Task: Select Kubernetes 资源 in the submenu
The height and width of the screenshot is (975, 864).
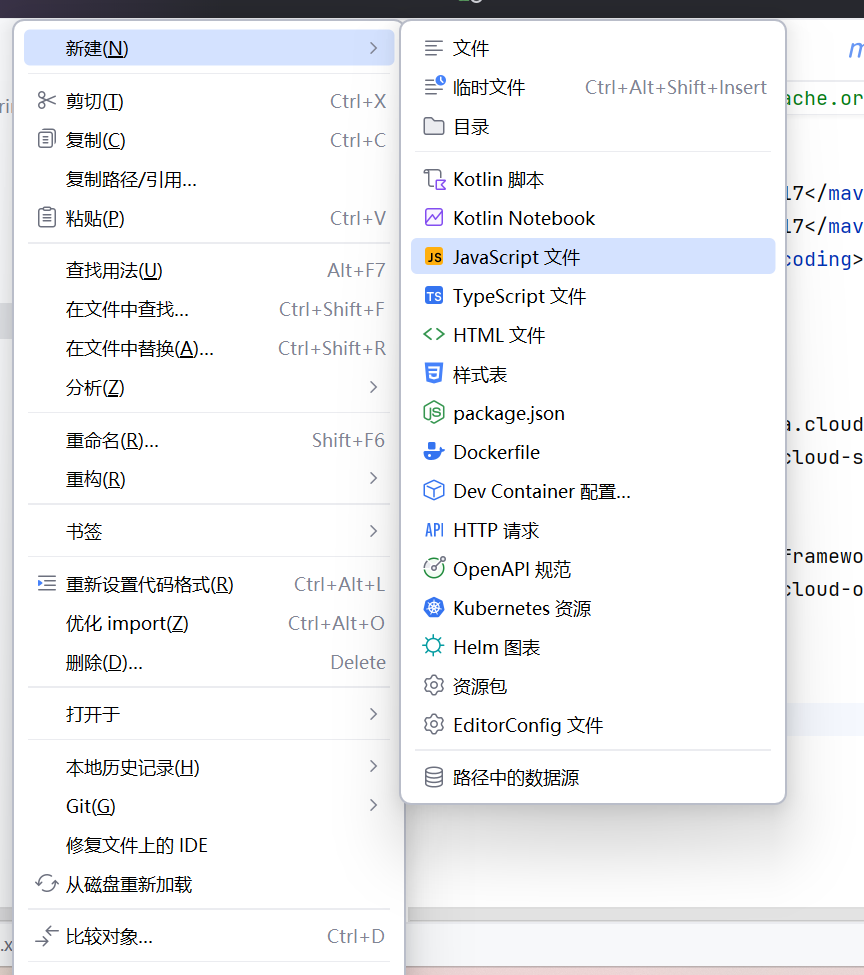Action: 593,608
